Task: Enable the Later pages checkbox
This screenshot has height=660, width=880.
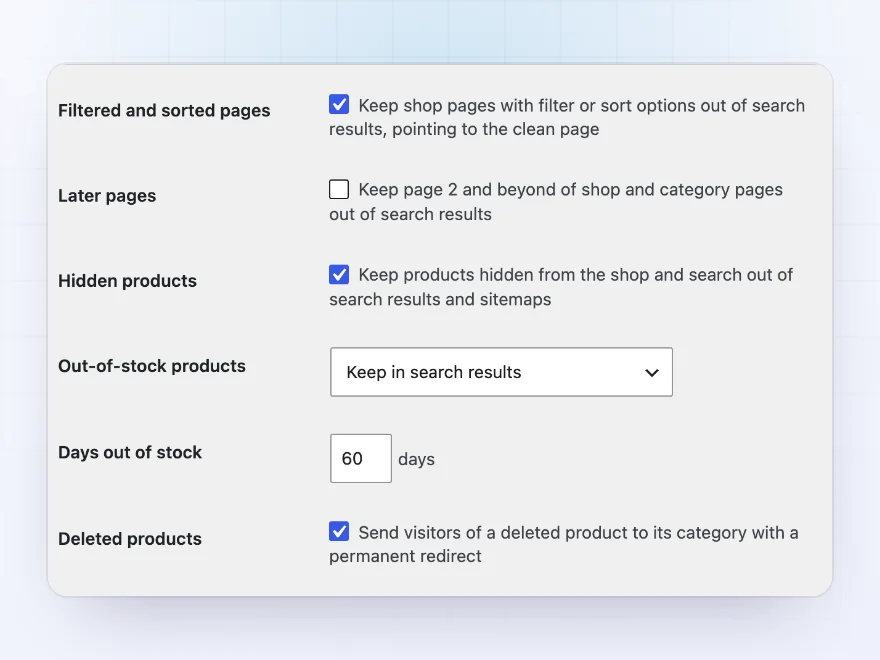Action: (x=339, y=189)
